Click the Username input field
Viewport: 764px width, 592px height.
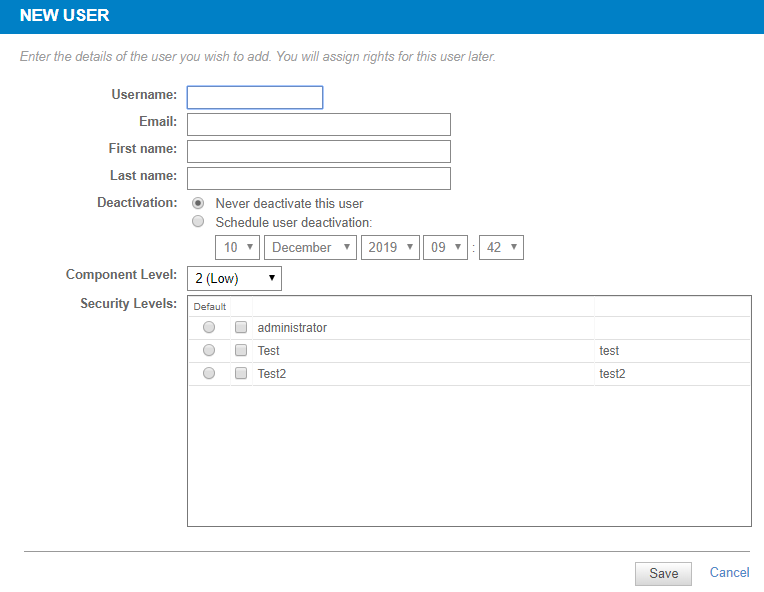click(x=255, y=97)
